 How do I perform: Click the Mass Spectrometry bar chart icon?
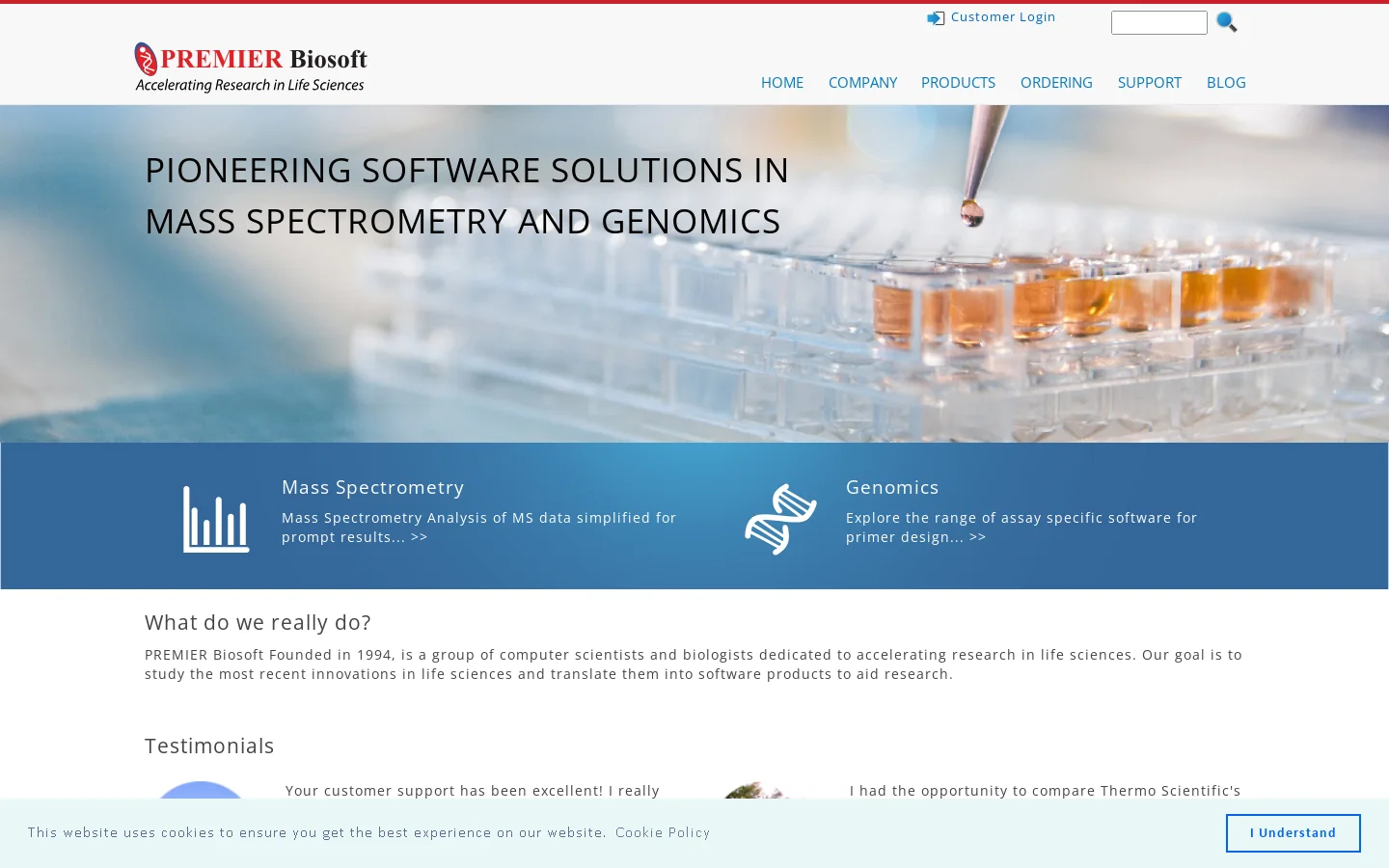click(x=216, y=520)
